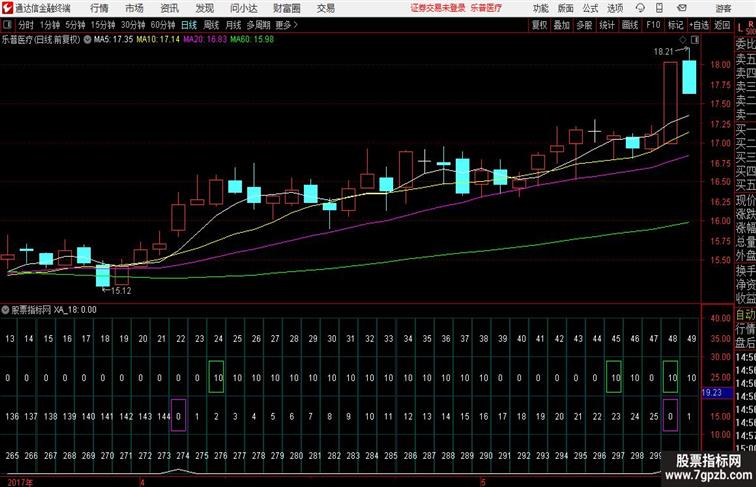The width and height of the screenshot is (756, 487).
Task: Open the mobile phone icon
Action: 659,8
